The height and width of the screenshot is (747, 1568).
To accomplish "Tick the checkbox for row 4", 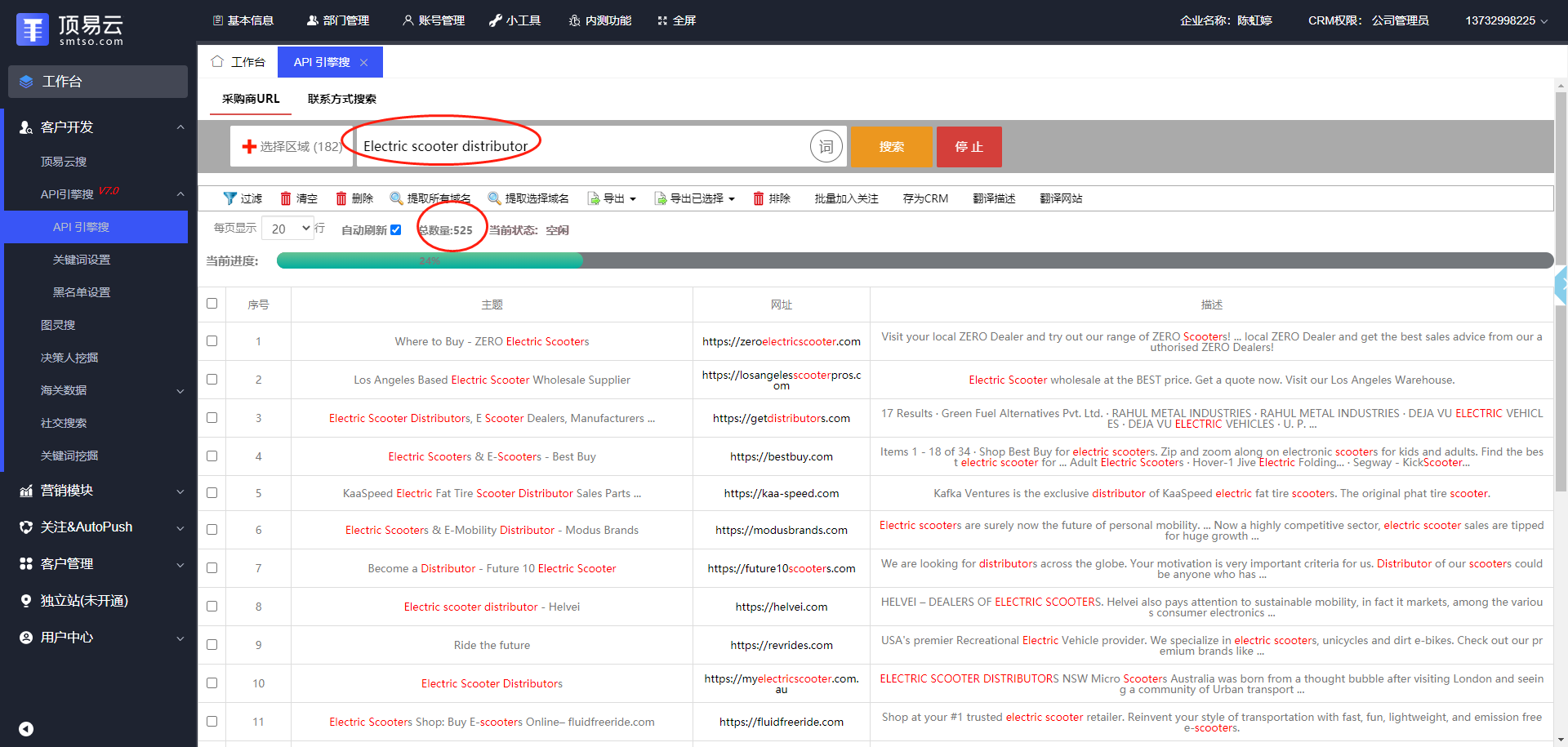I will [212, 456].
